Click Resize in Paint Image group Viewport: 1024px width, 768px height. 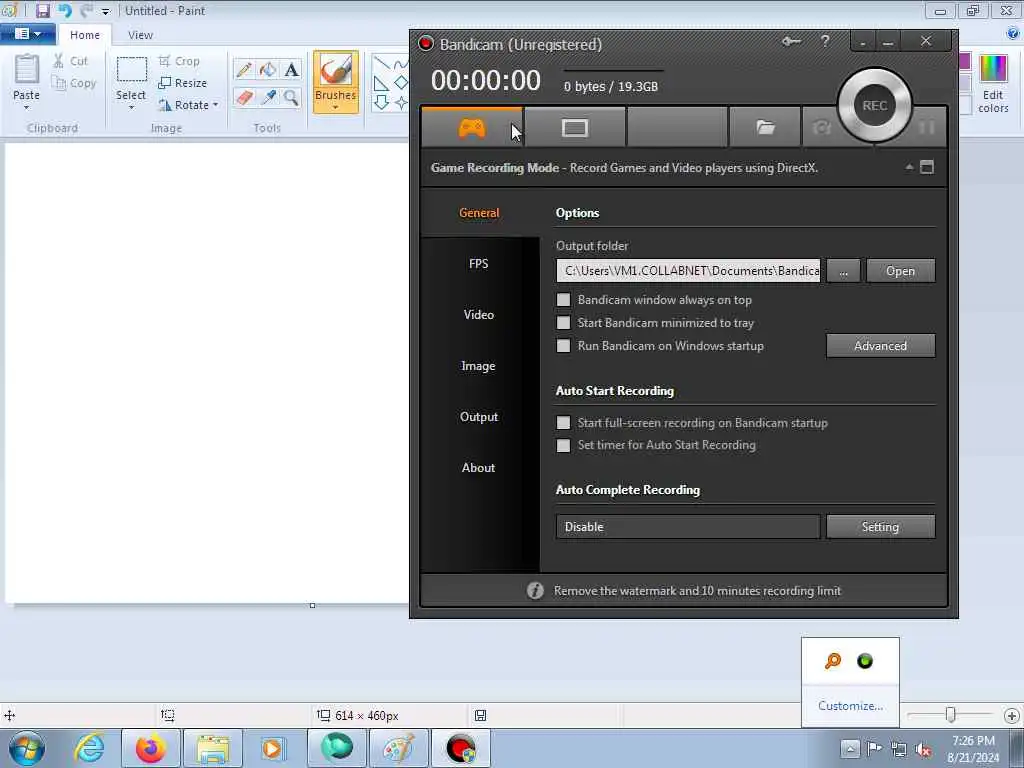coord(182,83)
